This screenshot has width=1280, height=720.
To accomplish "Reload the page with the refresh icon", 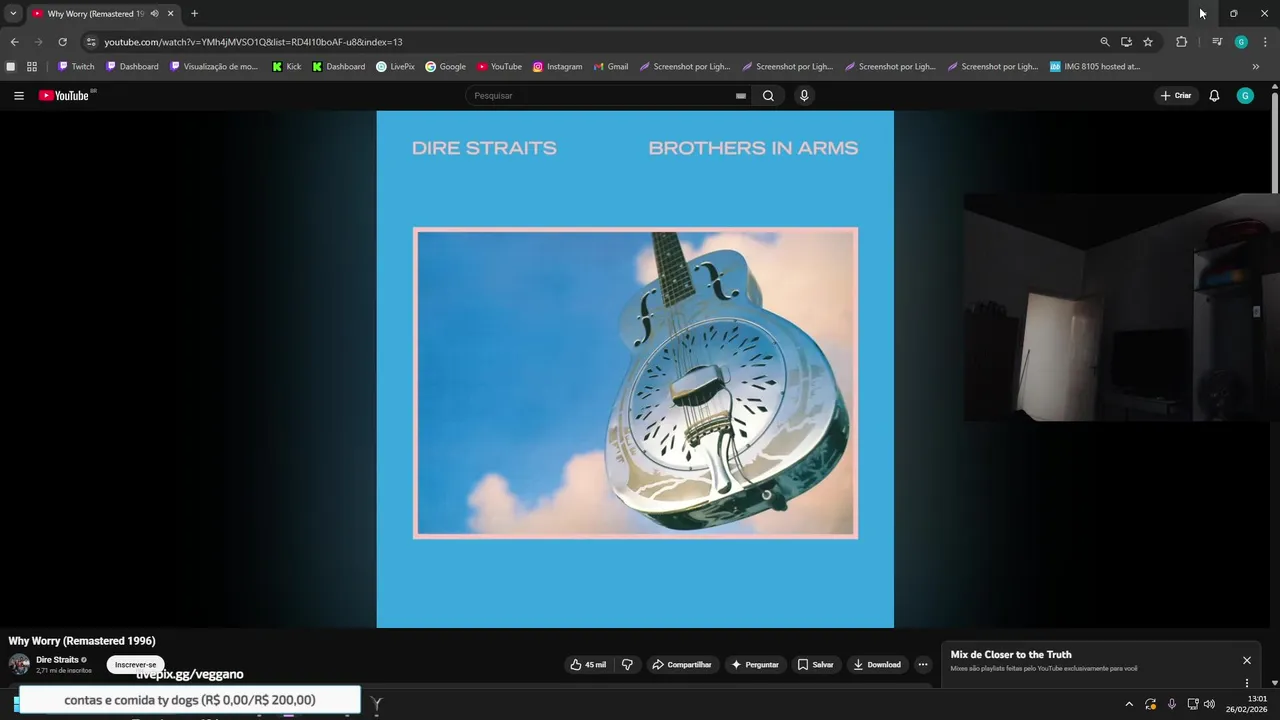I will coord(62,42).
